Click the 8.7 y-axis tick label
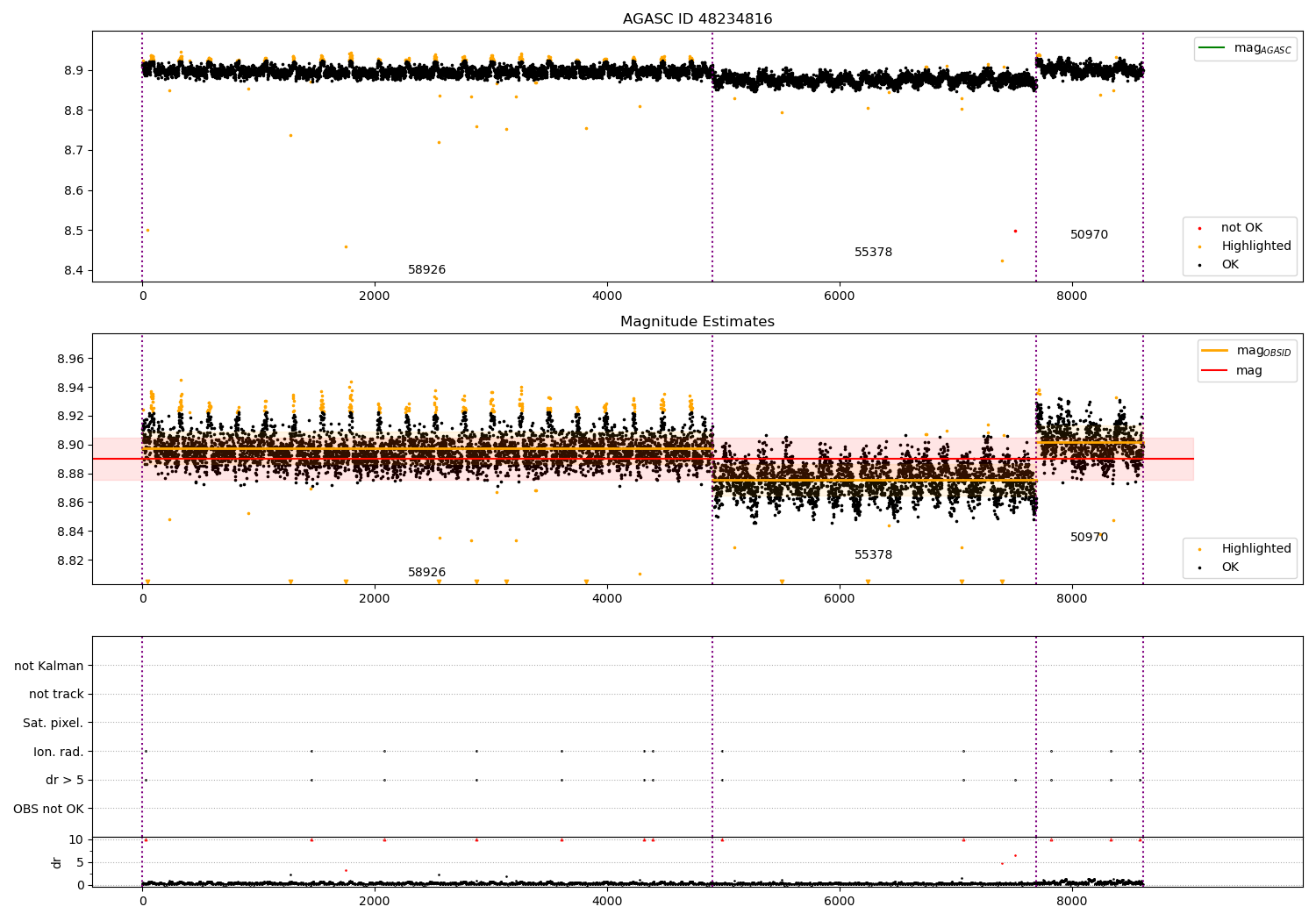The width and height of the screenshot is (1316, 921). pyautogui.click(x=74, y=150)
